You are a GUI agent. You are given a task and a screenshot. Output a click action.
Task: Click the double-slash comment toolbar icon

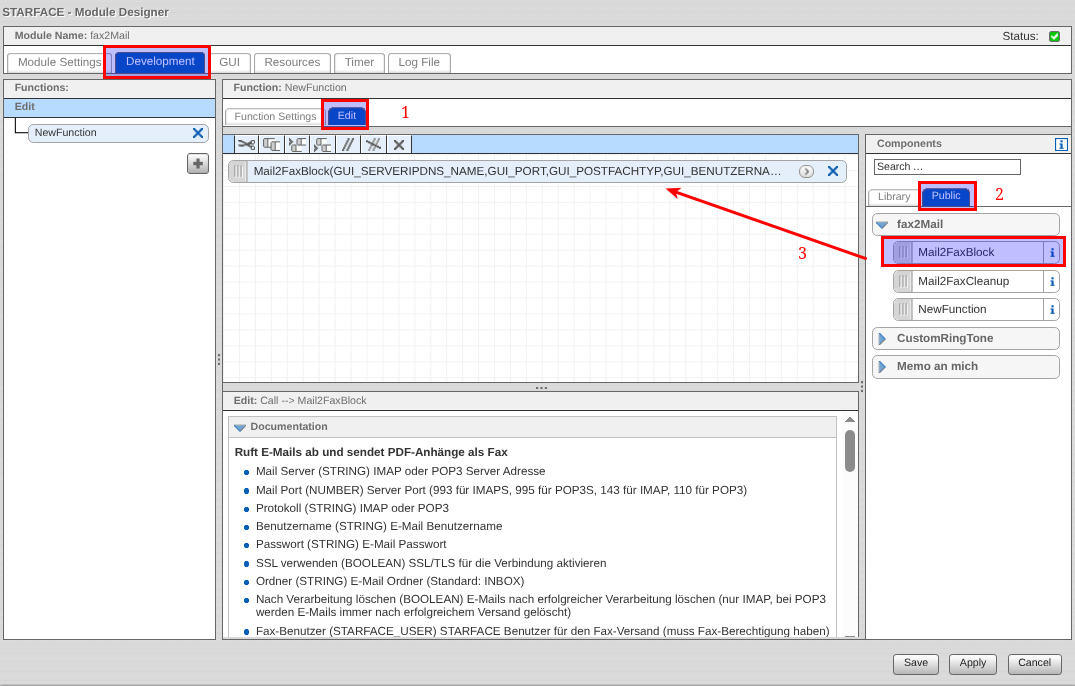[x=348, y=144]
